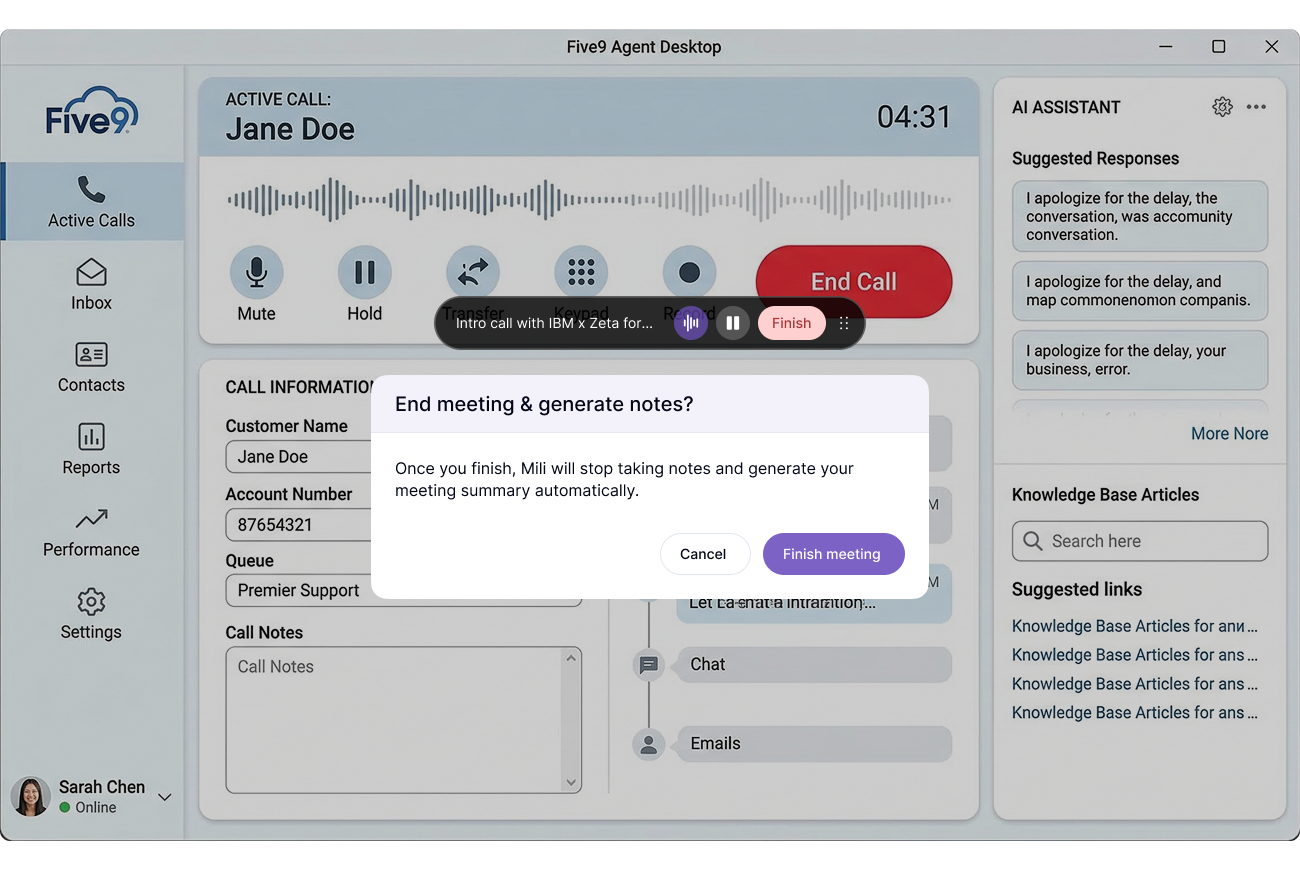The height and width of the screenshot is (870, 1300).
Task: Open Inbox in sidebar
Action: point(92,284)
